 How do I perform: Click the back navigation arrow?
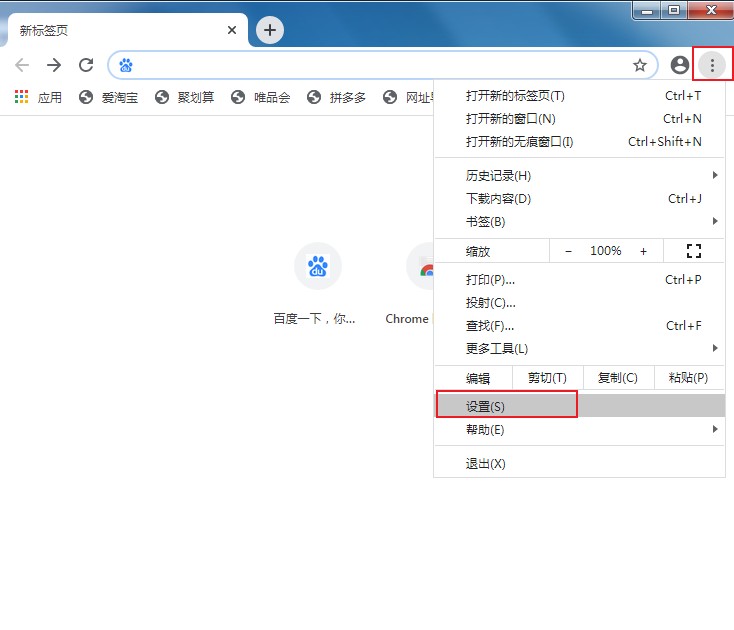pyautogui.click(x=22, y=65)
